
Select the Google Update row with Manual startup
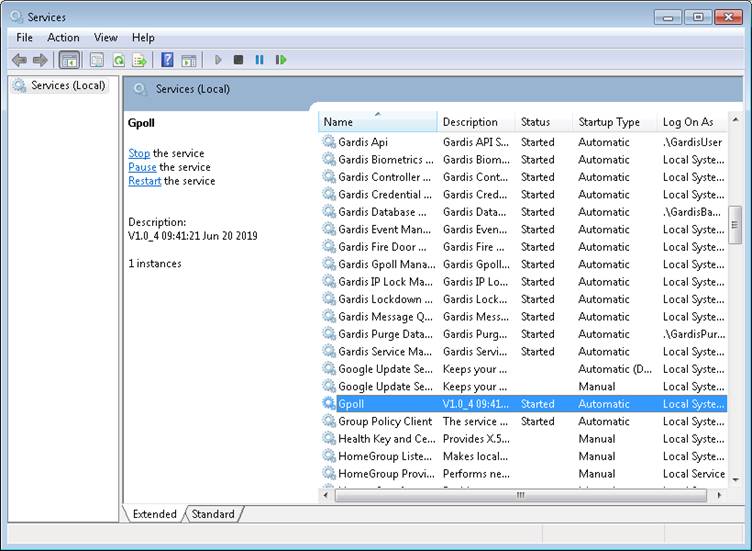pyautogui.click(x=524, y=387)
